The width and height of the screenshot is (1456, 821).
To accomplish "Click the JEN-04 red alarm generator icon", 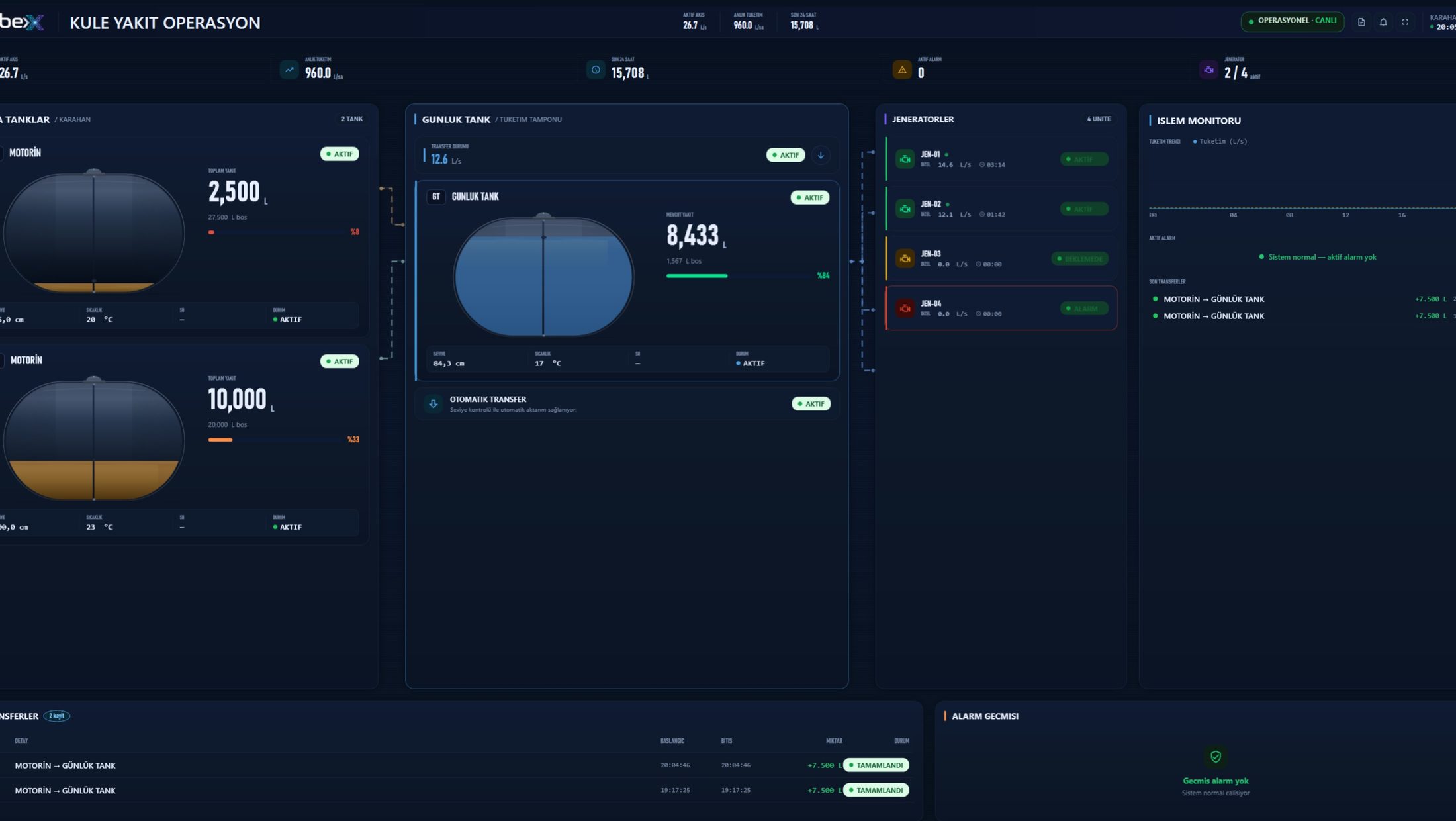I will [905, 308].
